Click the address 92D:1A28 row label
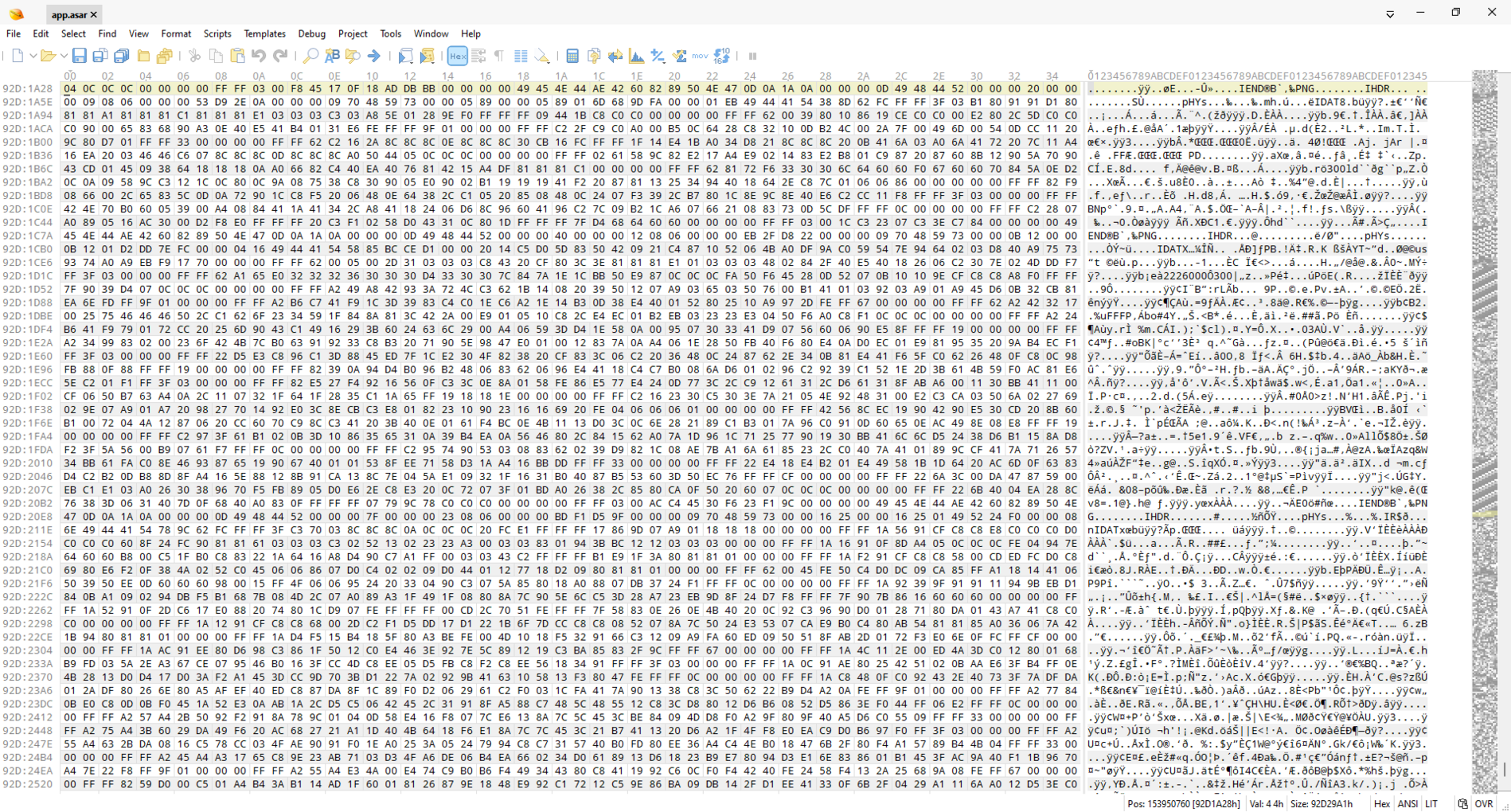Screen dimensions: 1511x812 (x=28, y=89)
